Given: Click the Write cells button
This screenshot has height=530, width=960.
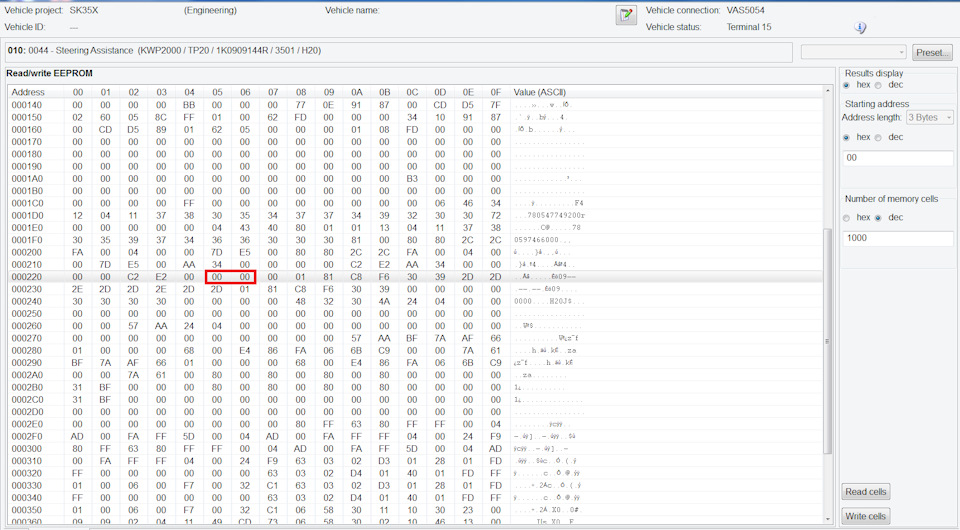Looking at the screenshot, I should pyautogui.click(x=866, y=516).
